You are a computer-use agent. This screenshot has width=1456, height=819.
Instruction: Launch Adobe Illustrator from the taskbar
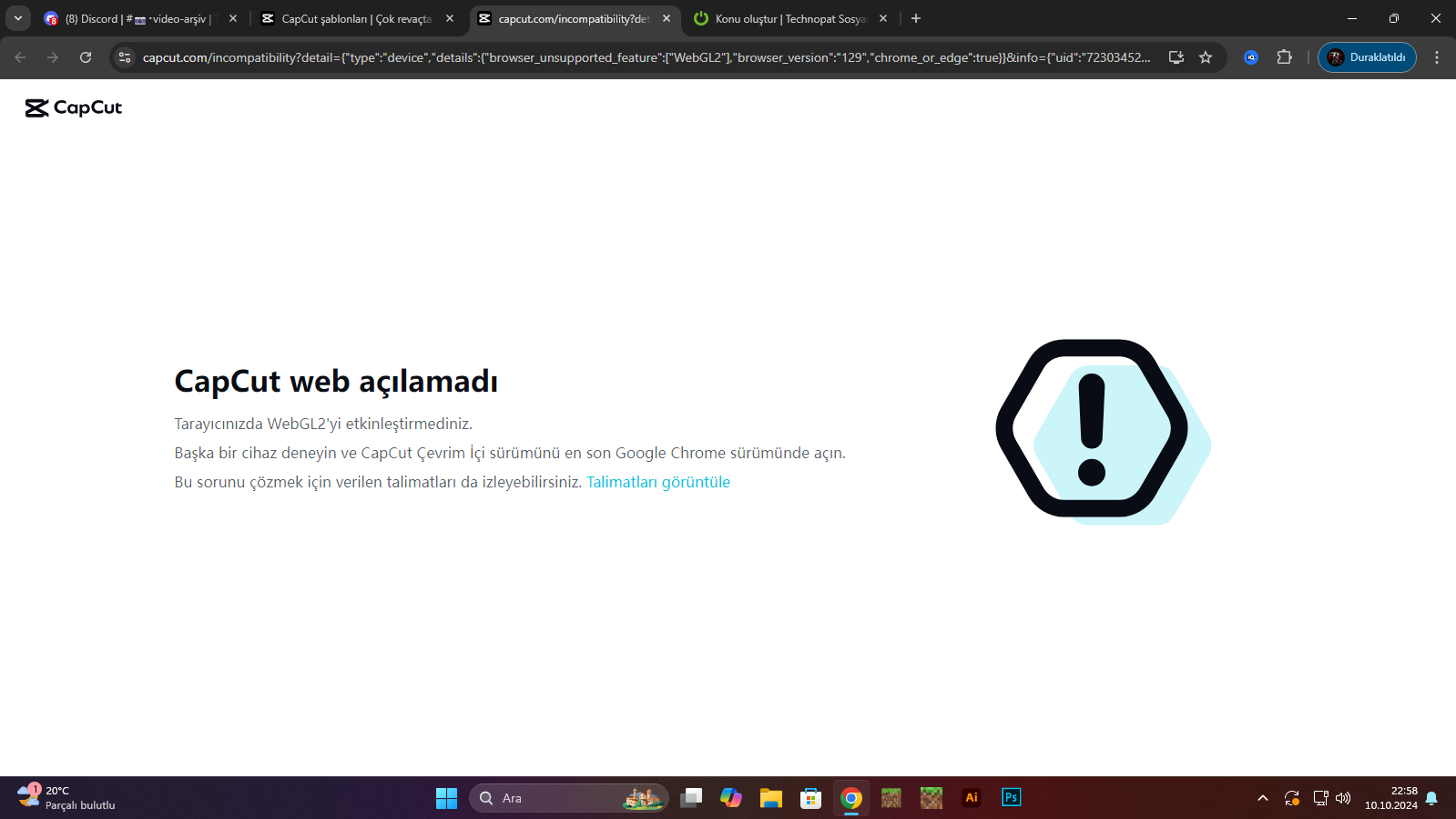(x=972, y=798)
